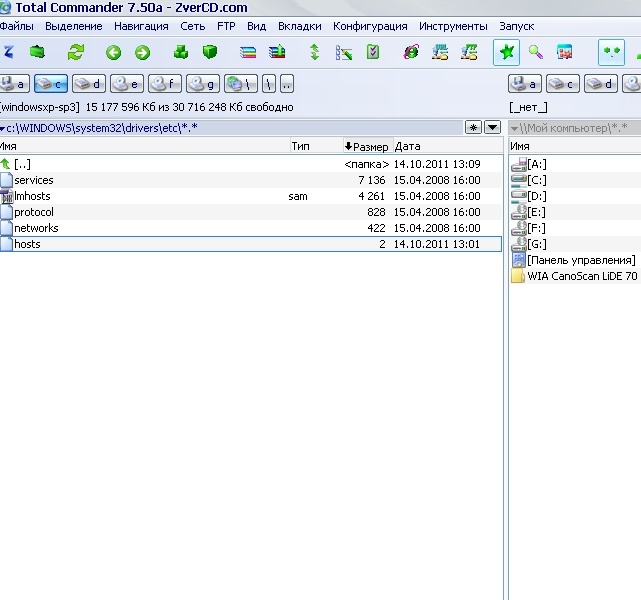Expand right panel path dropdown arrow

point(514,128)
